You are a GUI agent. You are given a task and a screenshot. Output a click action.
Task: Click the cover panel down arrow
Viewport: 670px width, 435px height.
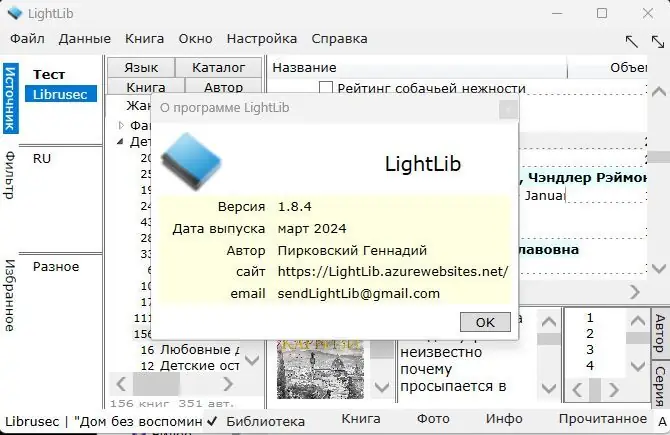pos(381,387)
